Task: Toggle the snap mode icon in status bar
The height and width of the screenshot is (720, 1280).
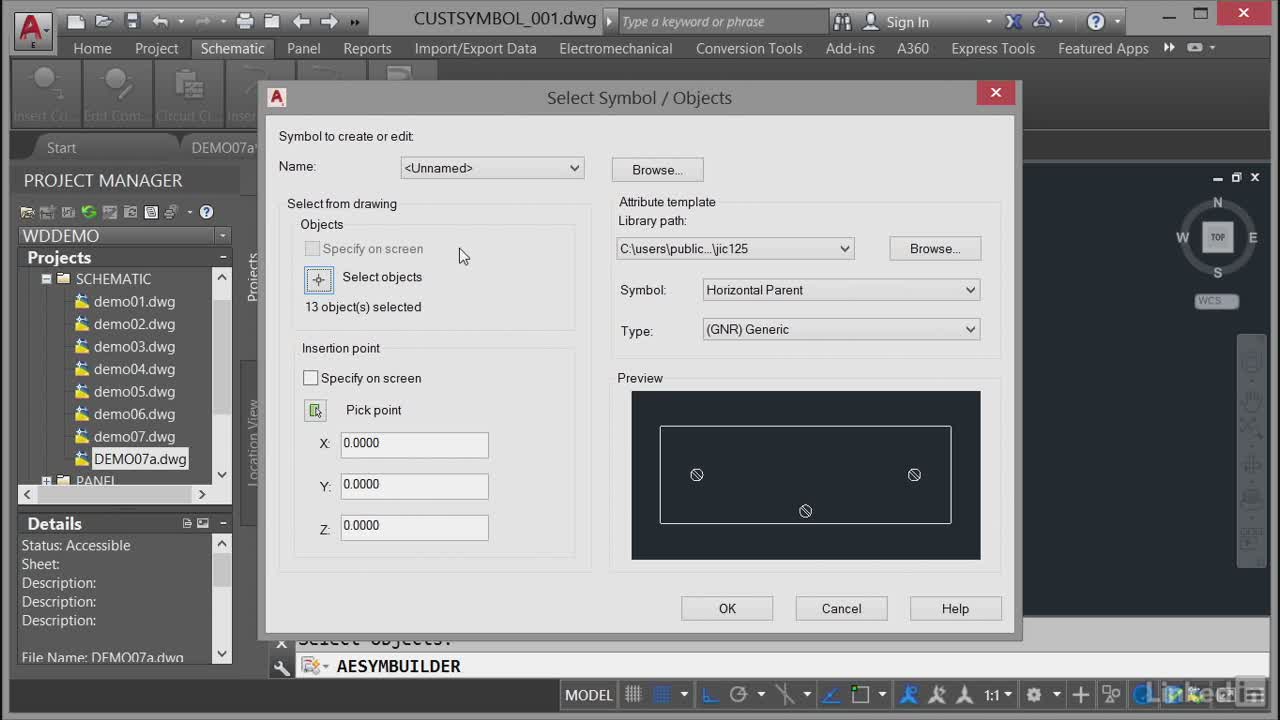Action: [x=661, y=694]
